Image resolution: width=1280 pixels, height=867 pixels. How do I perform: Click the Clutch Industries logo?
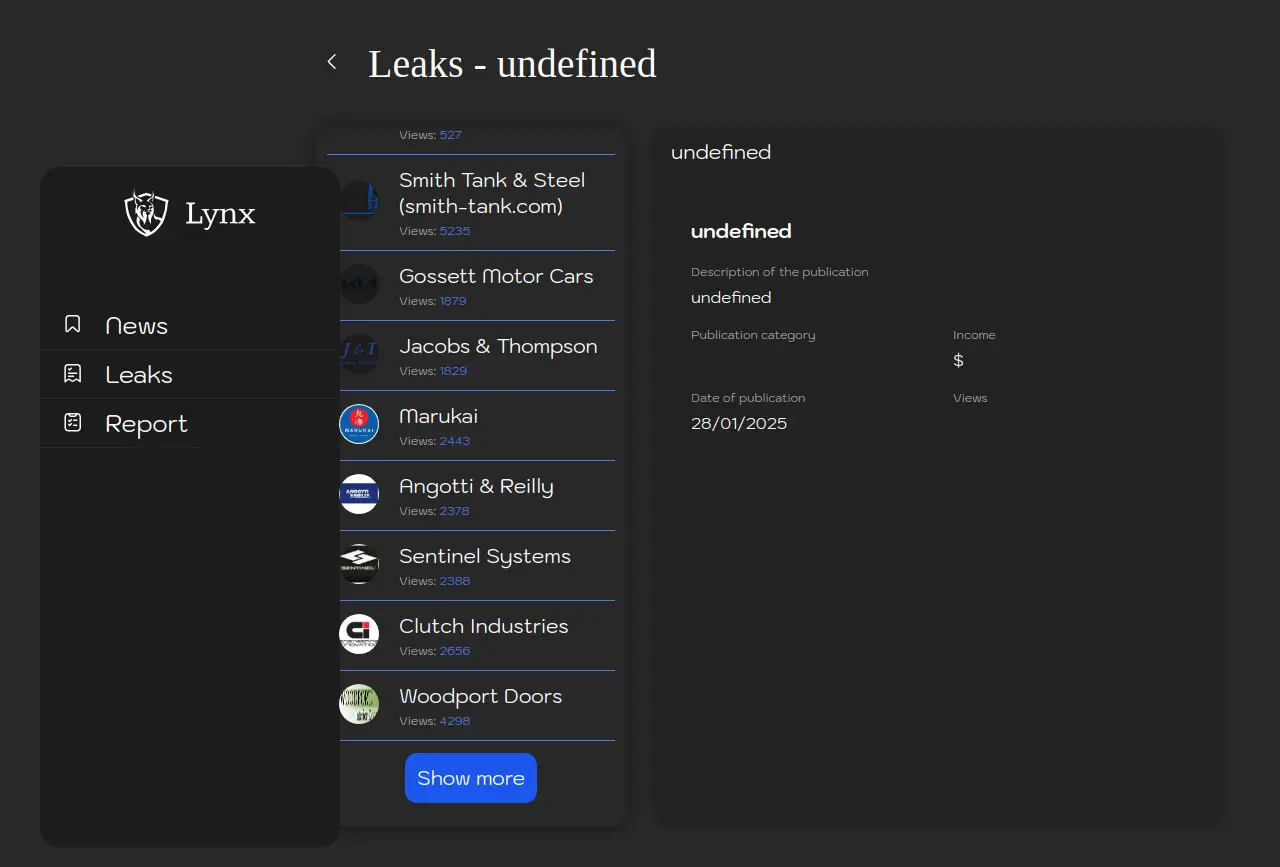[x=359, y=634]
